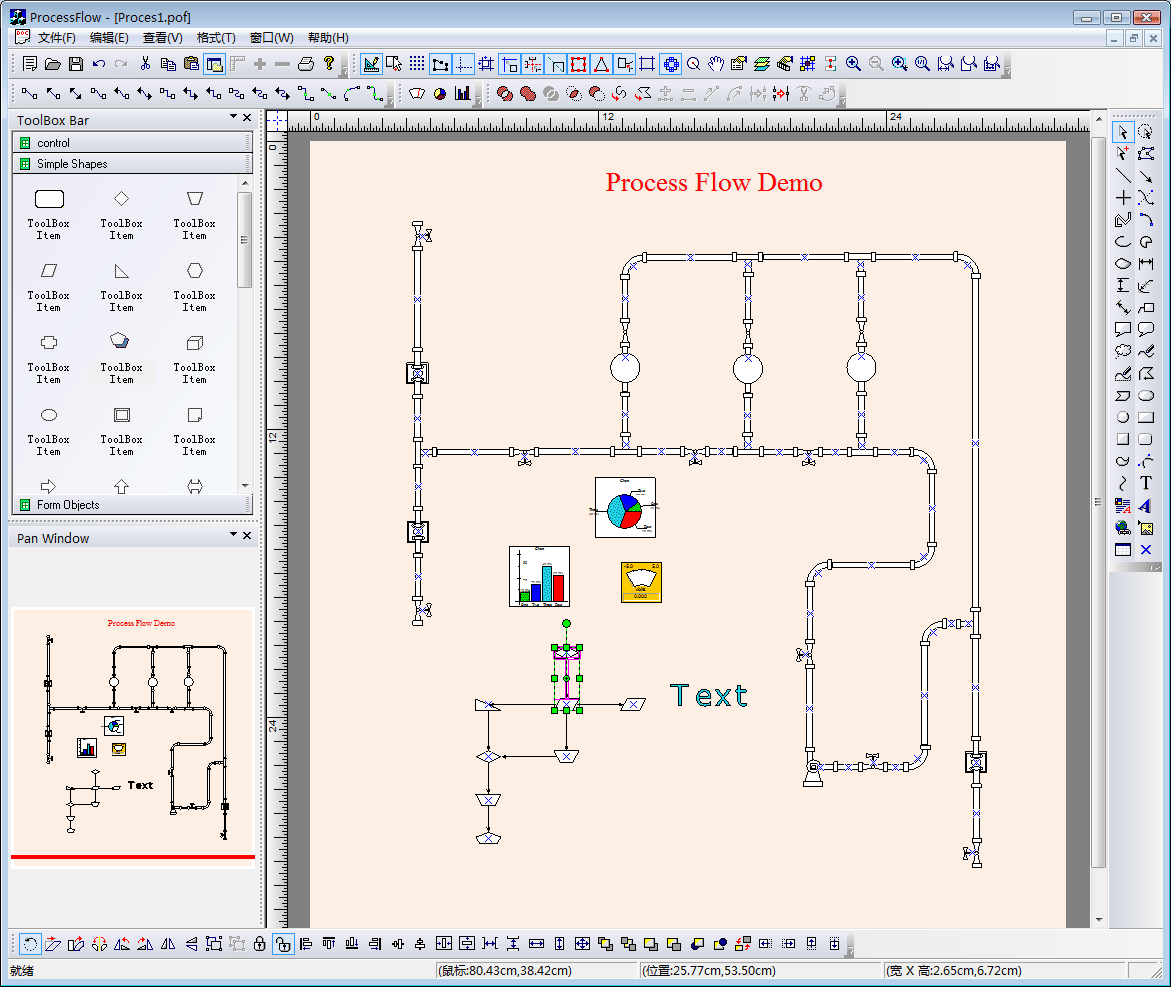
Task: Select the Text tool in right palette
Action: point(1146,483)
